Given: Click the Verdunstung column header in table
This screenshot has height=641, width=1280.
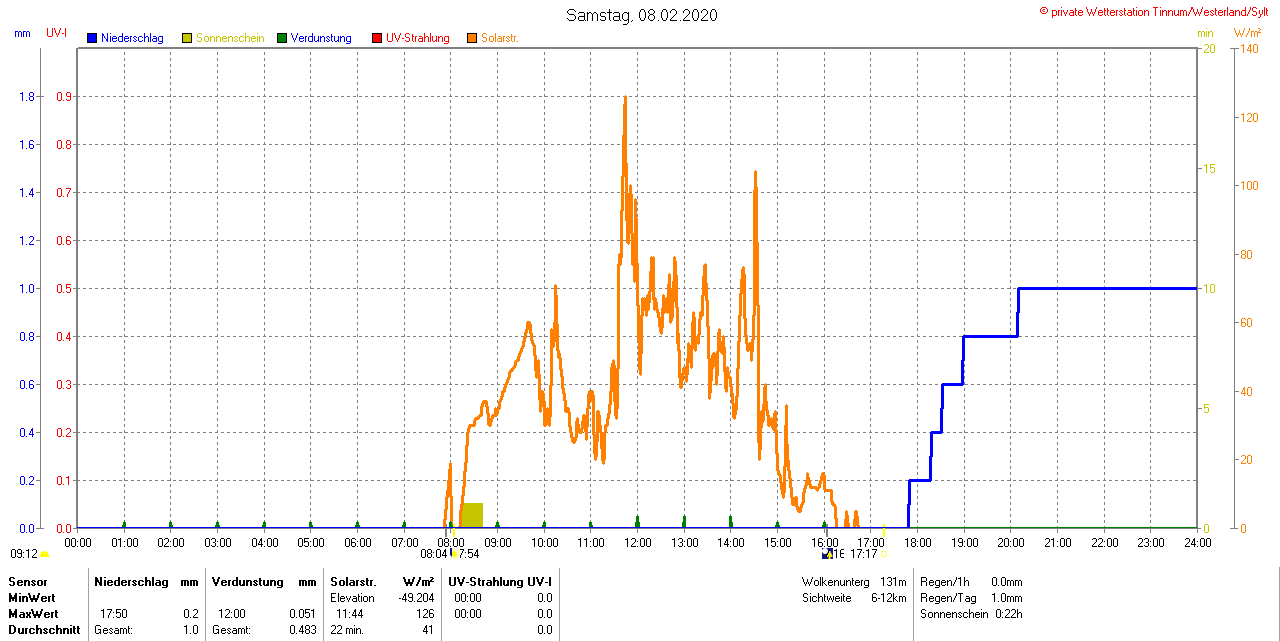Looking at the screenshot, I should coord(246,582).
